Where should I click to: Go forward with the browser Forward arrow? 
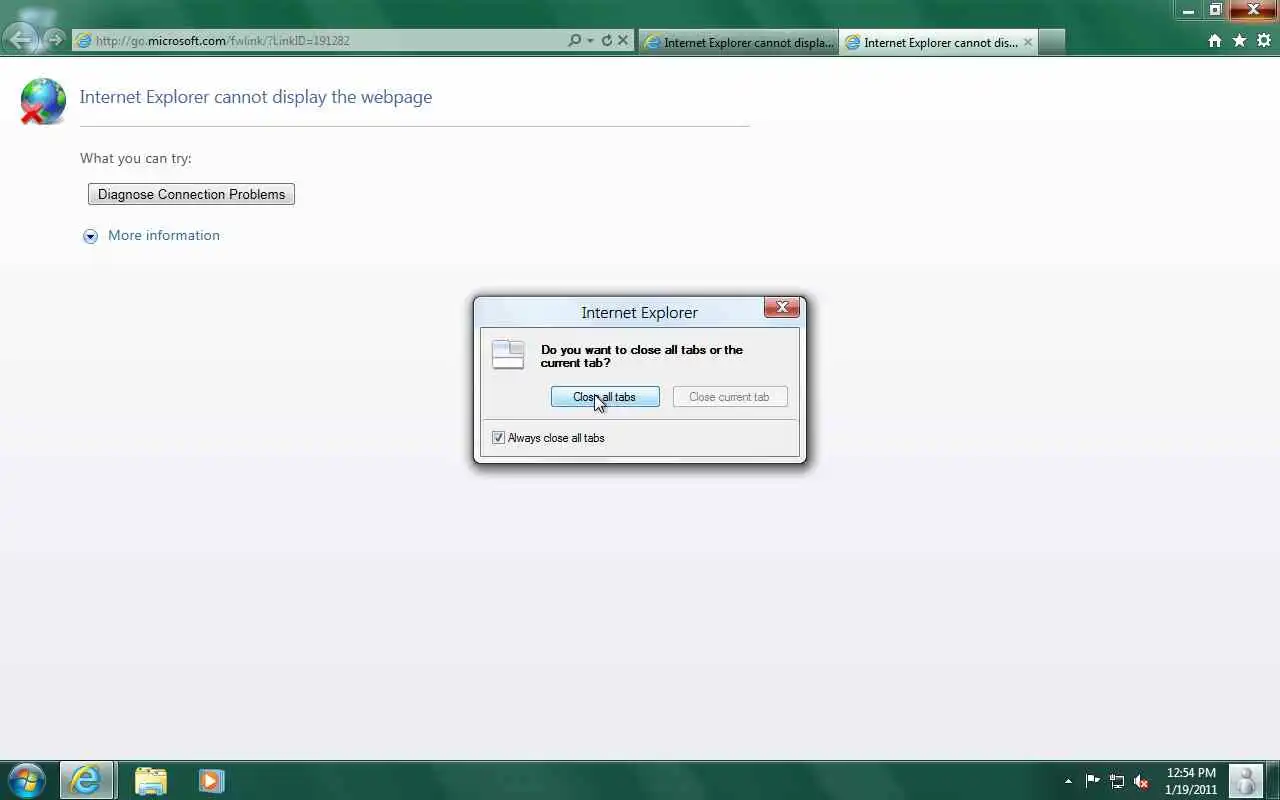tap(54, 40)
